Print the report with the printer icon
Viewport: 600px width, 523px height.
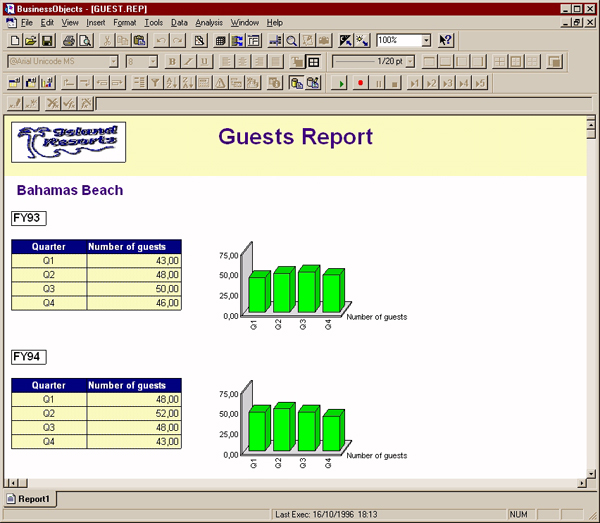coord(69,40)
